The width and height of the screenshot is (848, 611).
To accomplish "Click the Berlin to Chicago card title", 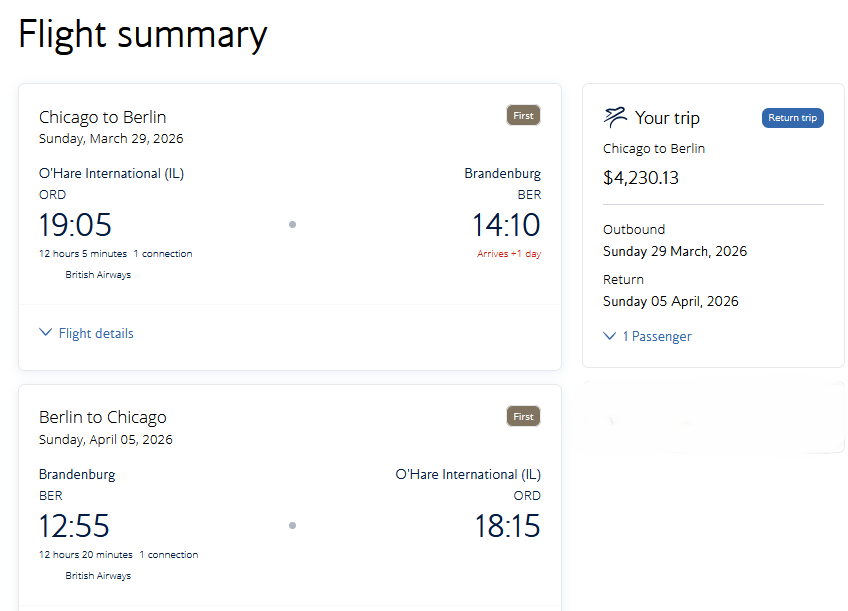I will (x=103, y=417).
